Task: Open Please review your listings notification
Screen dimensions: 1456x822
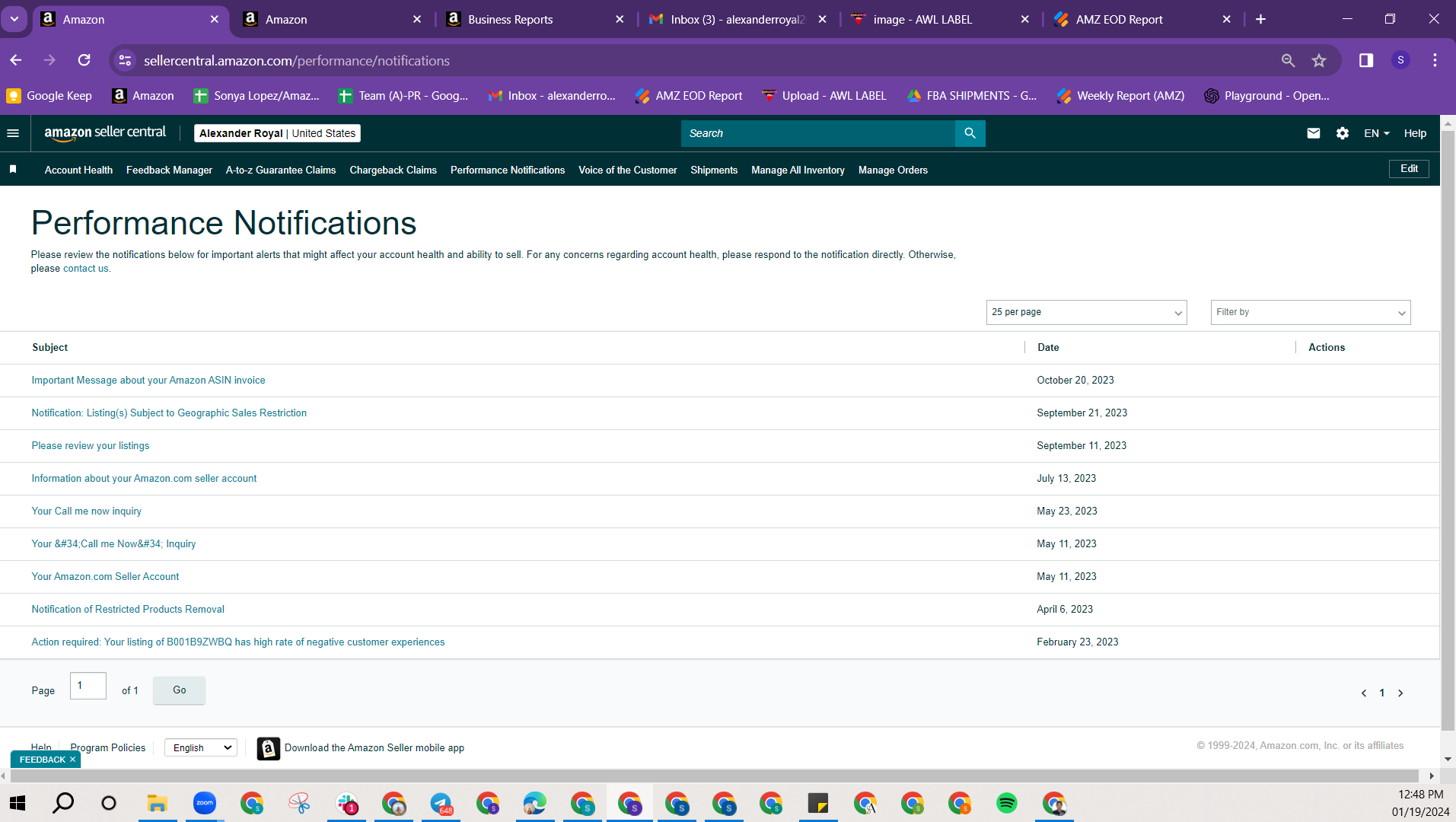Action: point(91,446)
